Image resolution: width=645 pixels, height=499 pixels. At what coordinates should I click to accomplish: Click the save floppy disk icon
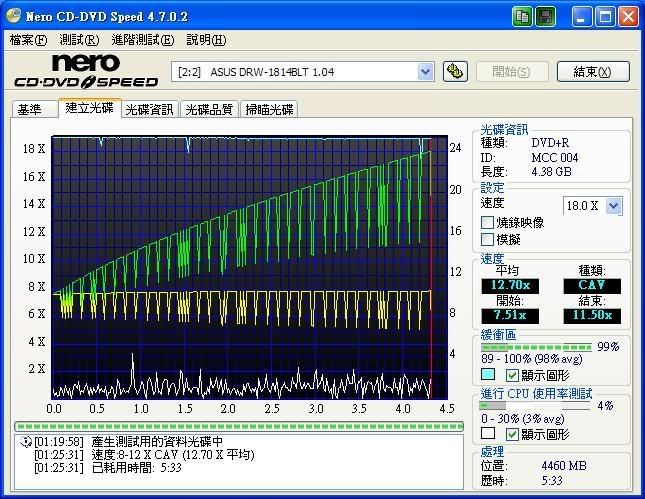(x=545, y=17)
